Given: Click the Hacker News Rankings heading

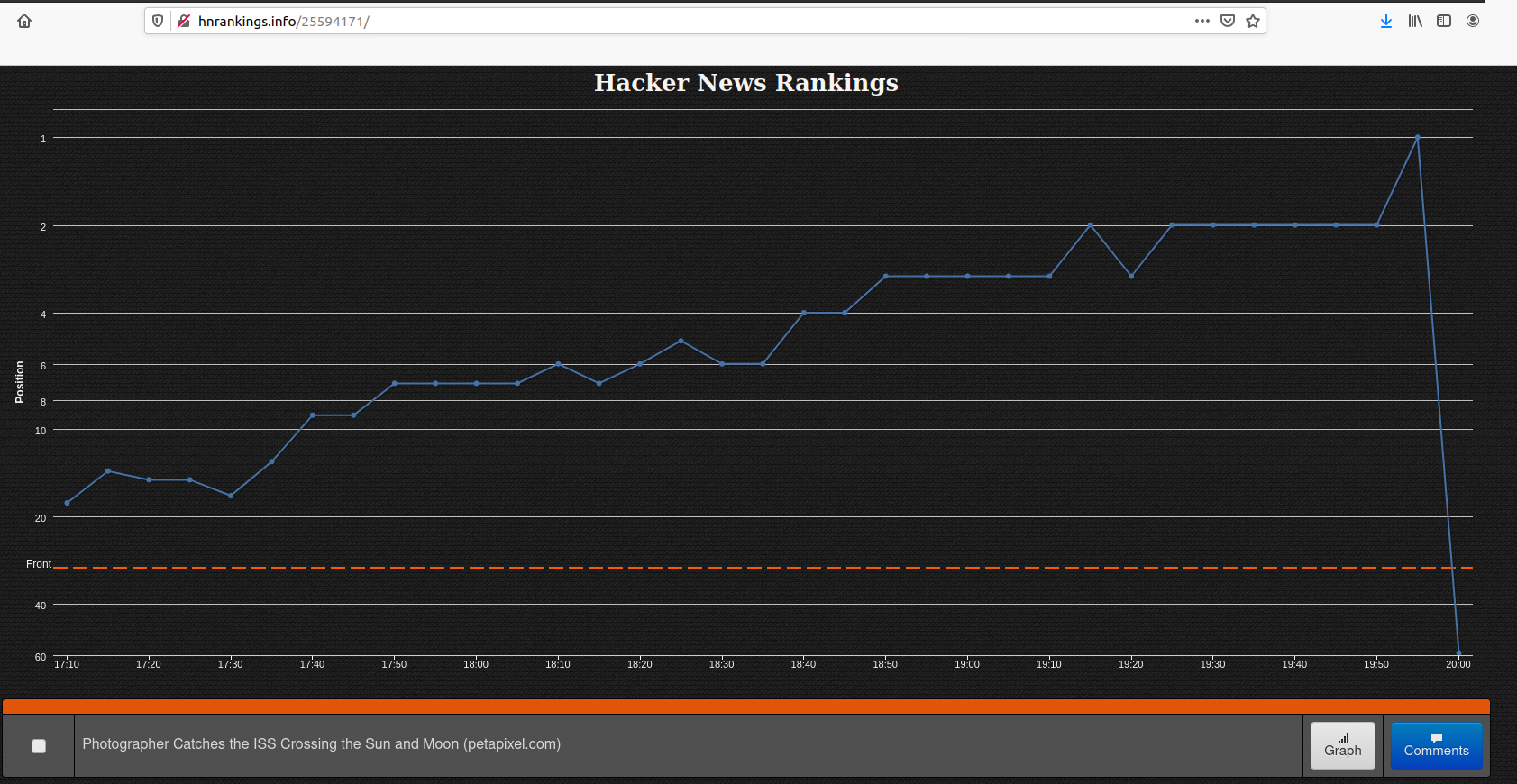Looking at the screenshot, I should click(745, 83).
